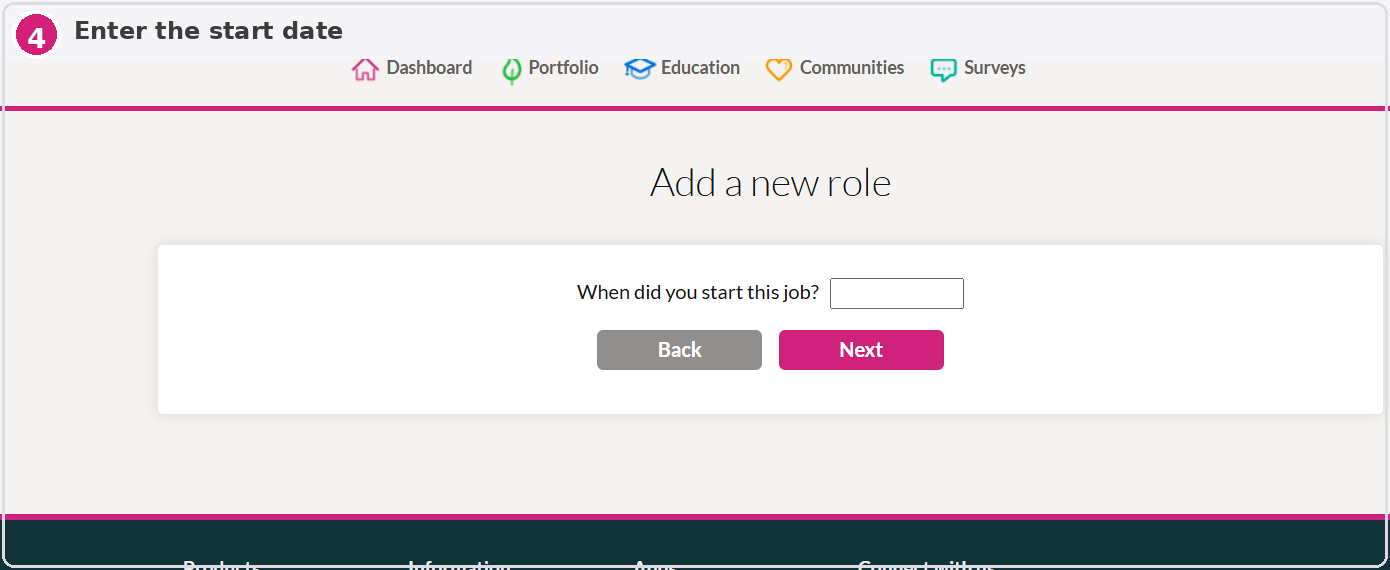Open the Dashboard menu item
The image size is (1390, 570).
tap(429, 68)
